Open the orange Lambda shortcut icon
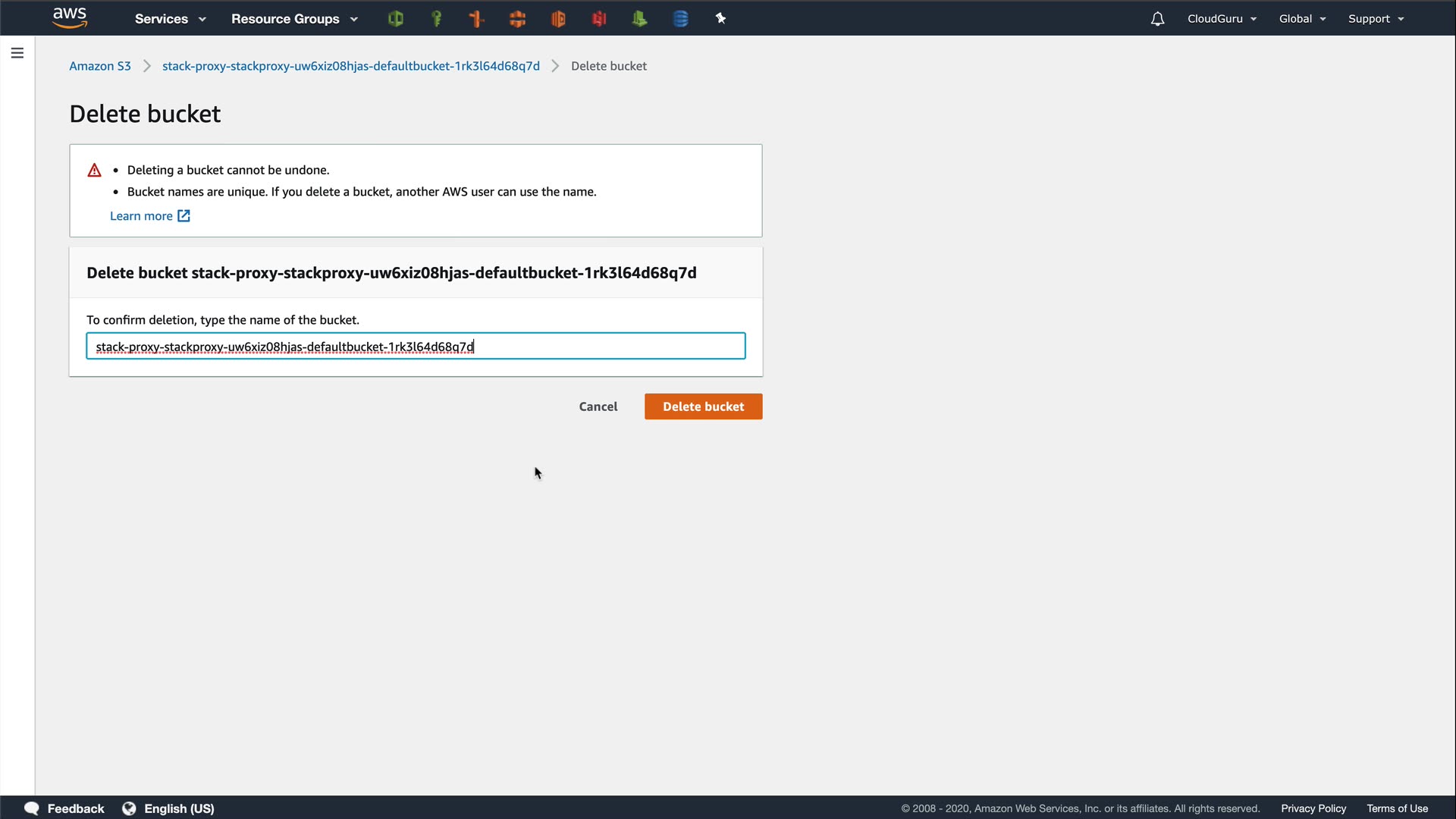This screenshot has width=1456, height=819. (477, 19)
